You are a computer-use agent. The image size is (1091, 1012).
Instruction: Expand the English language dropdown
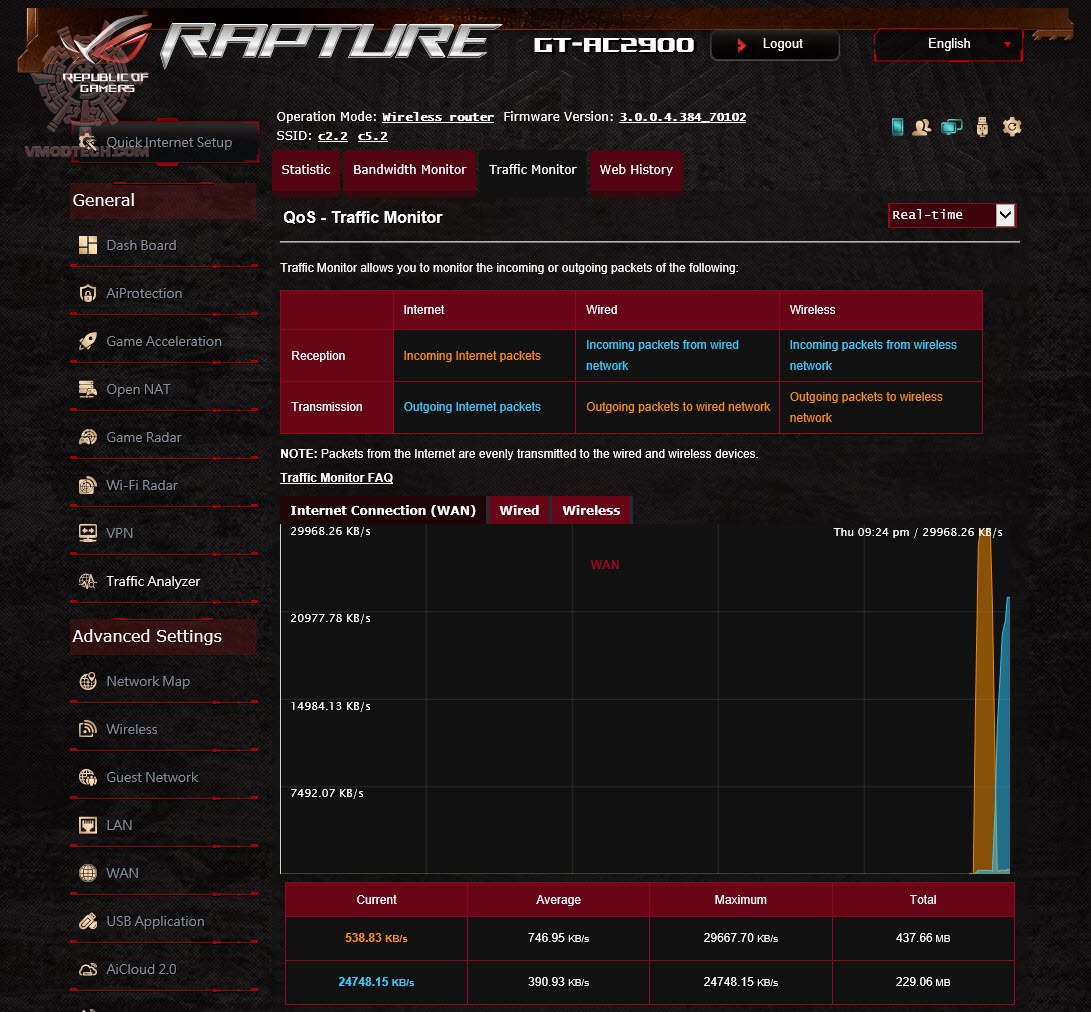(x=948, y=44)
